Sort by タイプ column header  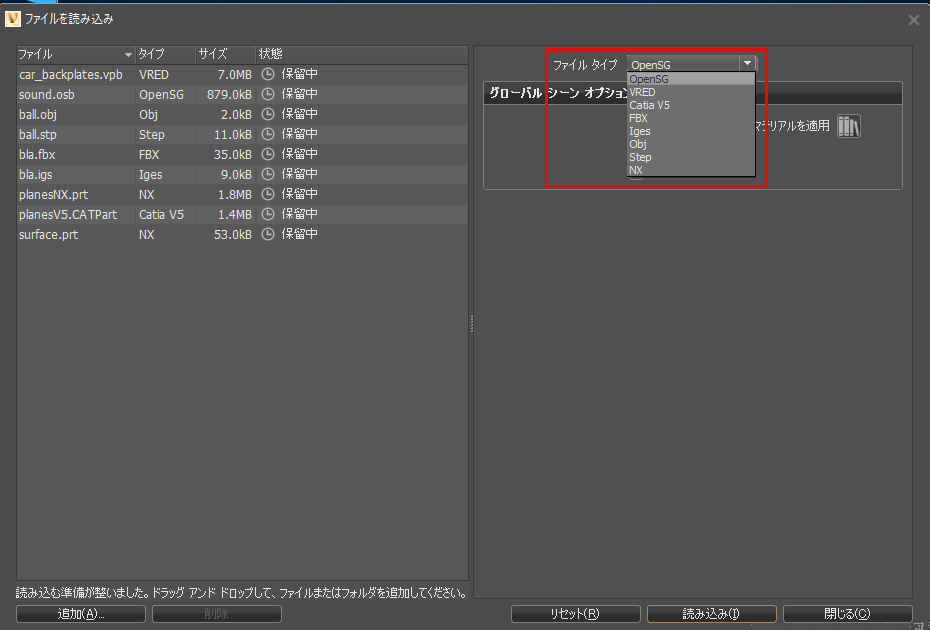(x=165, y=55)
